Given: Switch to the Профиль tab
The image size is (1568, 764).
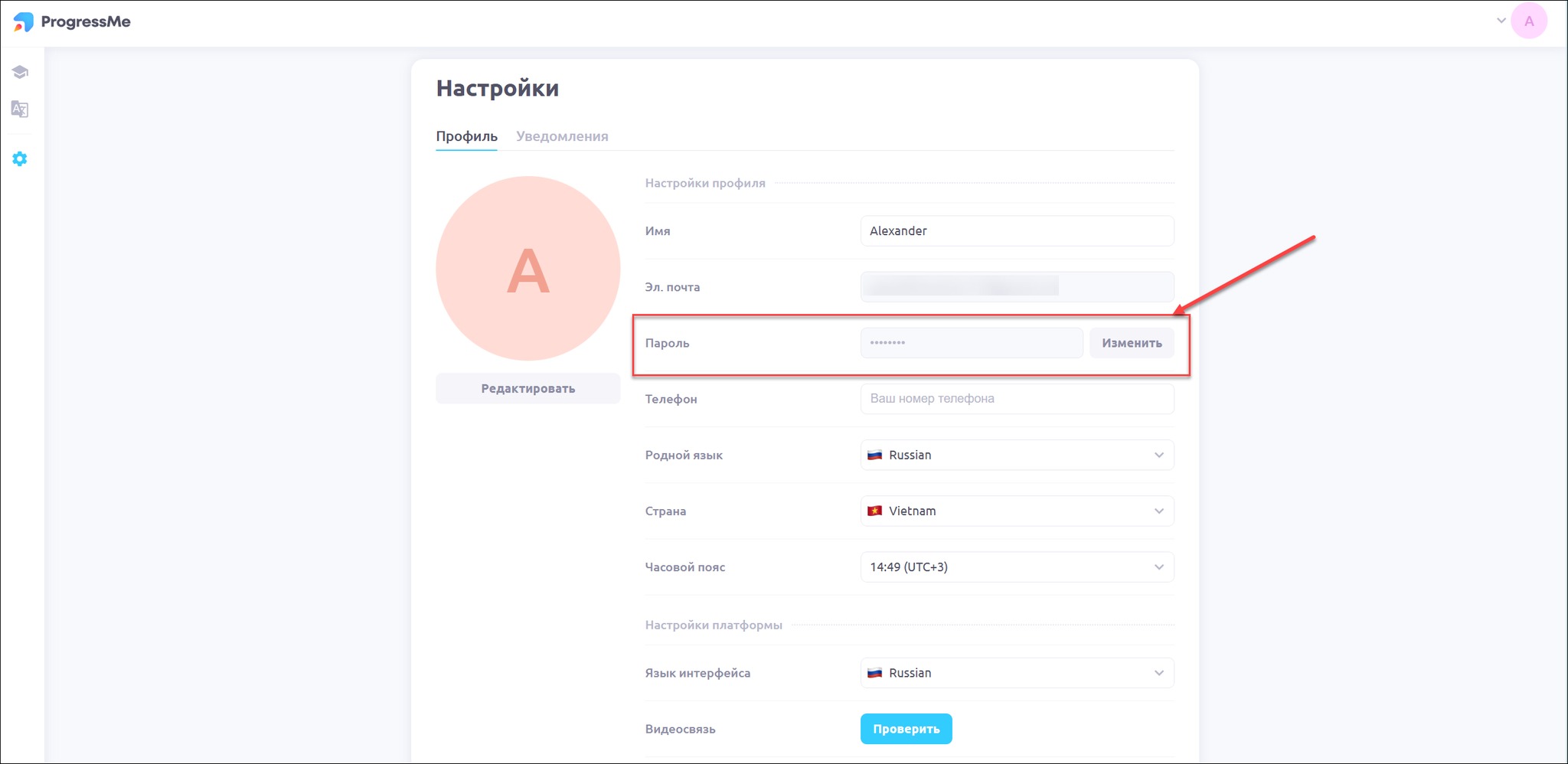Looking at the screenshot, I should pyautogui.click(x=466, y=136).
